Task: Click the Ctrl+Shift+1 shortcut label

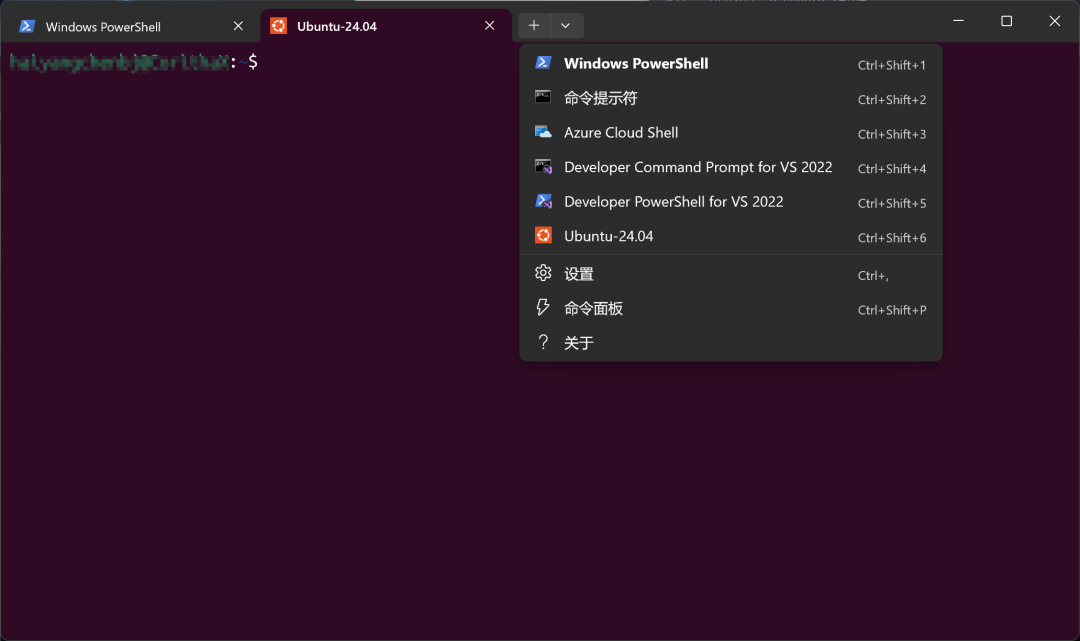Action: coord(892,65)
